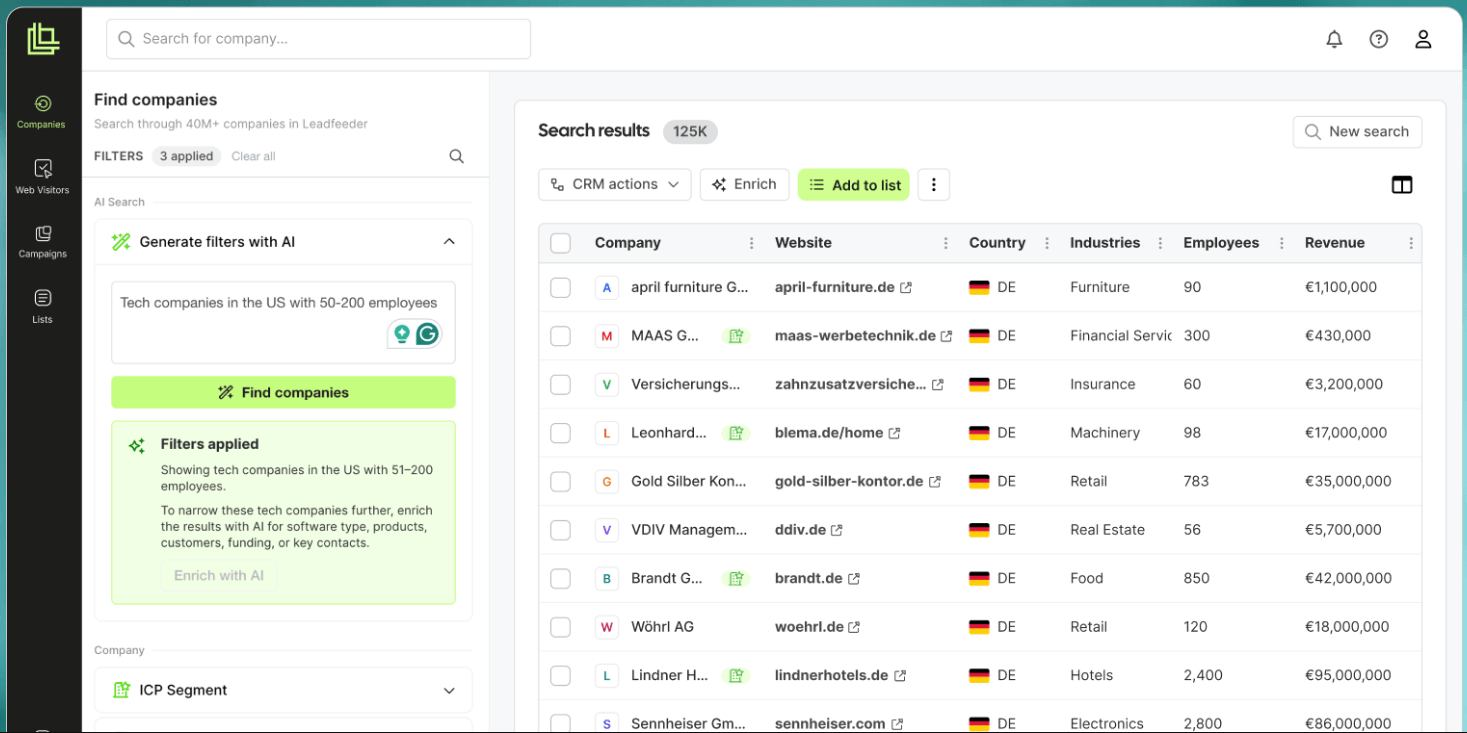Select the Brandt row checkbox
1467x733 pixels.
click(561, 579)
